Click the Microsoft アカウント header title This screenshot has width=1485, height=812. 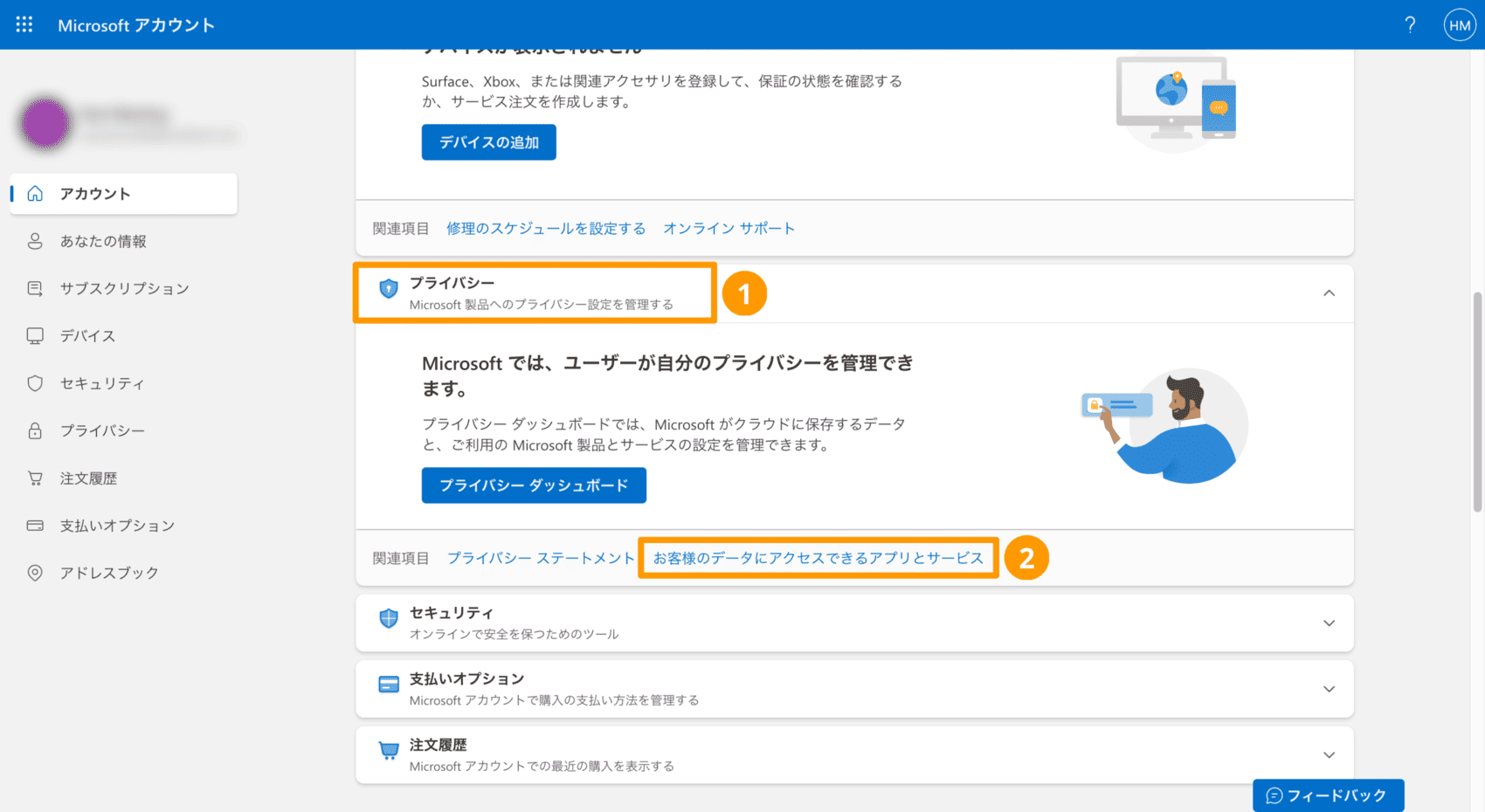pos(136,25)
